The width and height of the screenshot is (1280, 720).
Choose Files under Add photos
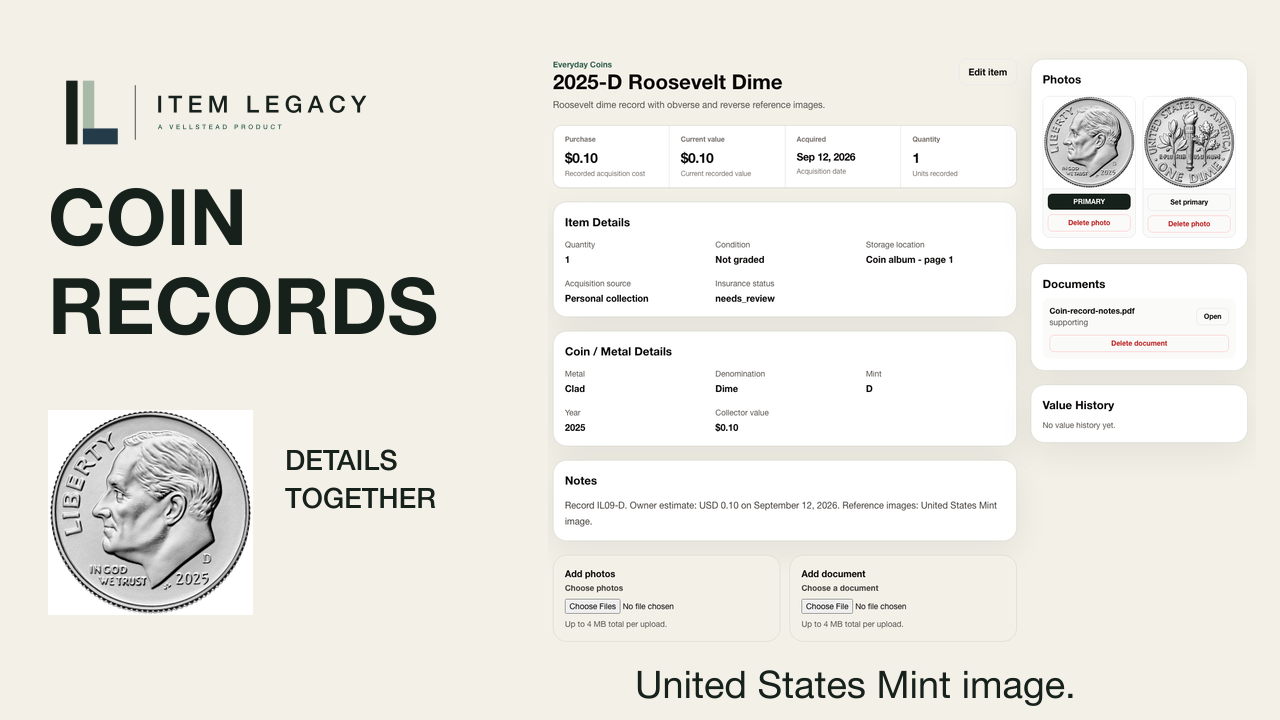pos(592,606)
